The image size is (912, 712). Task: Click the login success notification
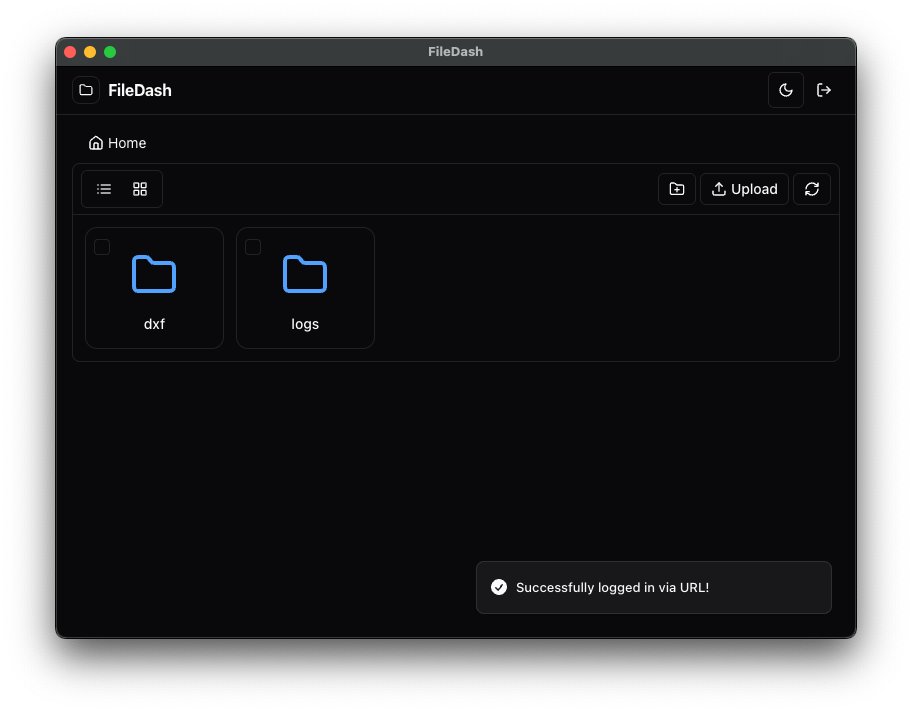pyautogui.click(x=653, y=587)
